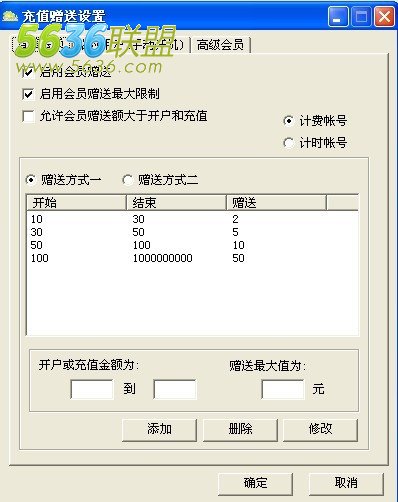398x502 pixels.
Task: Minimize the 充值赠送设置 window
Action: (338, 17)
